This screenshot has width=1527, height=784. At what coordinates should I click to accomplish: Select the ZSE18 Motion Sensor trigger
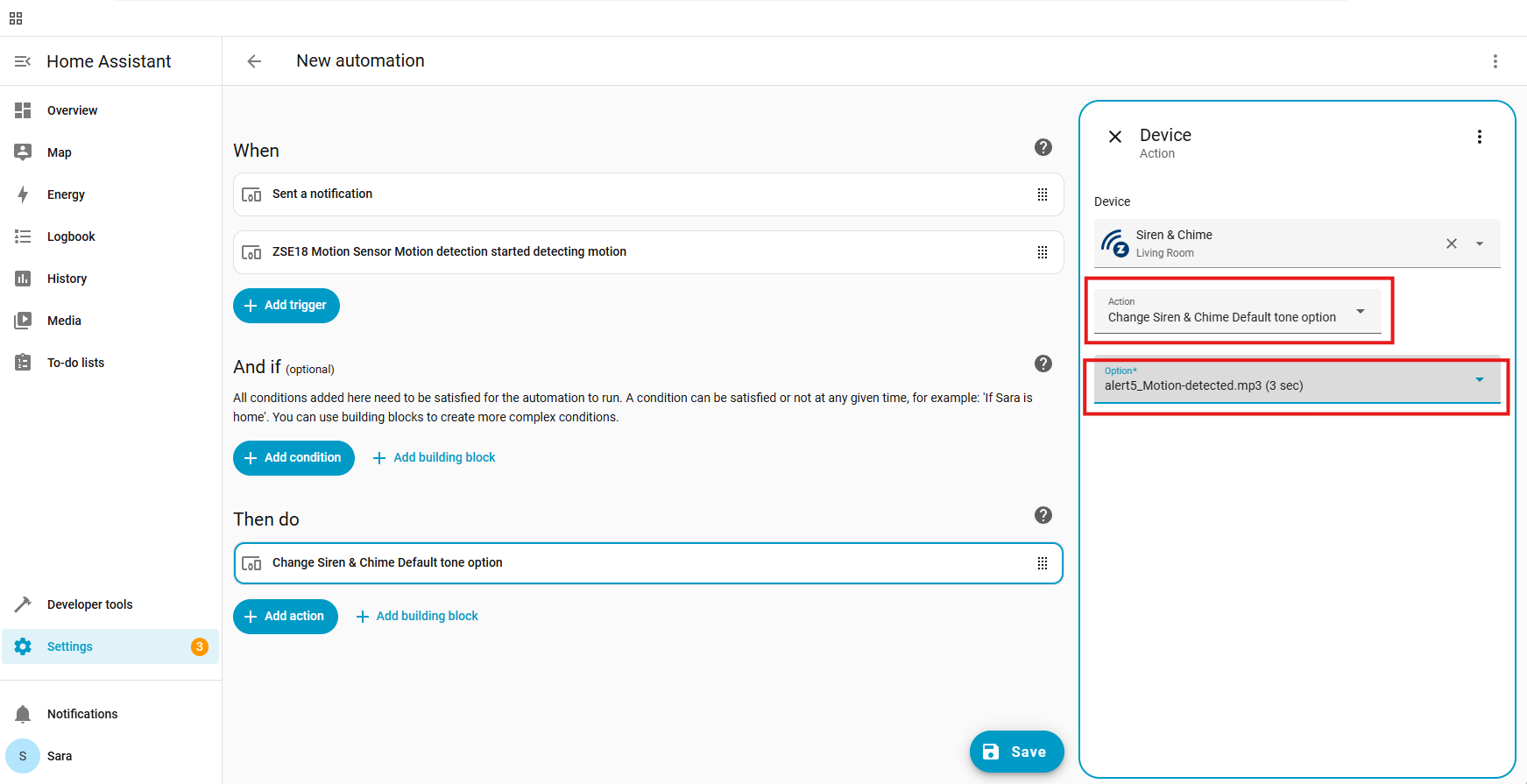[648, 252]
